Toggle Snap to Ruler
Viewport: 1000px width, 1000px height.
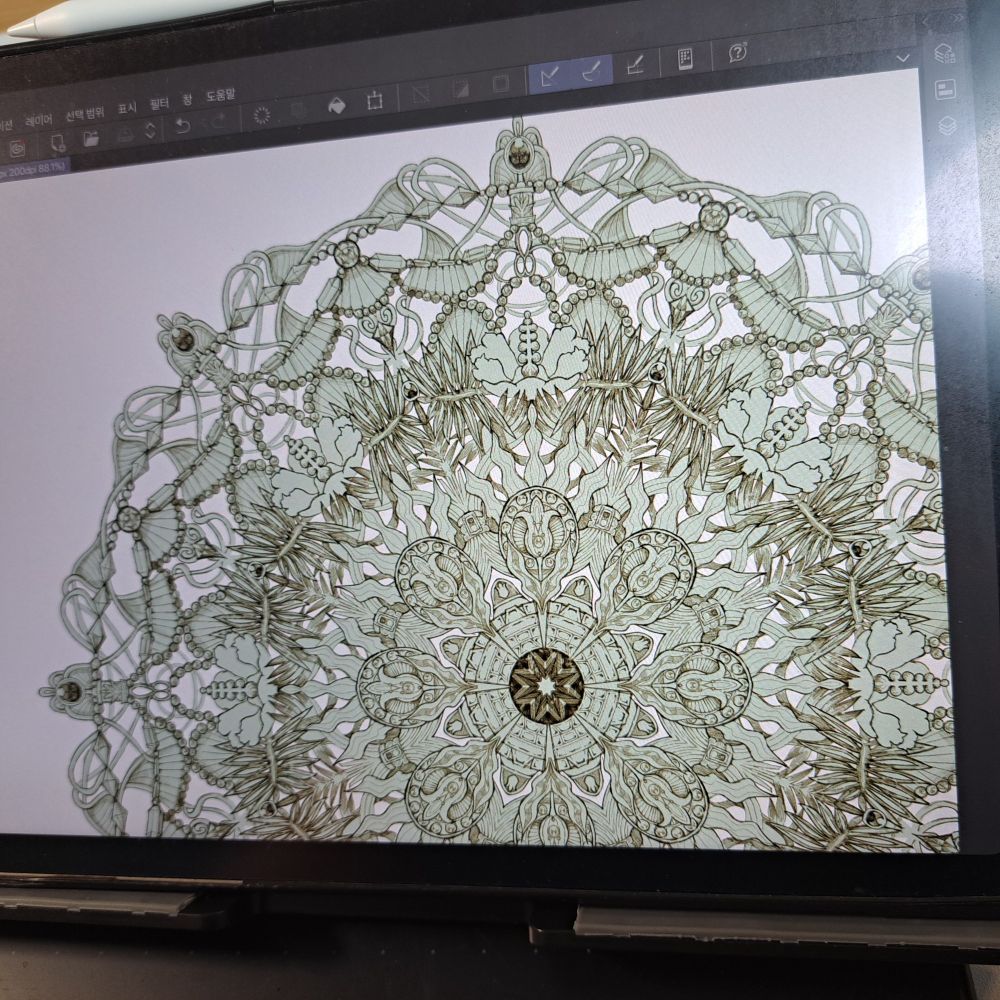pos(550,77)
